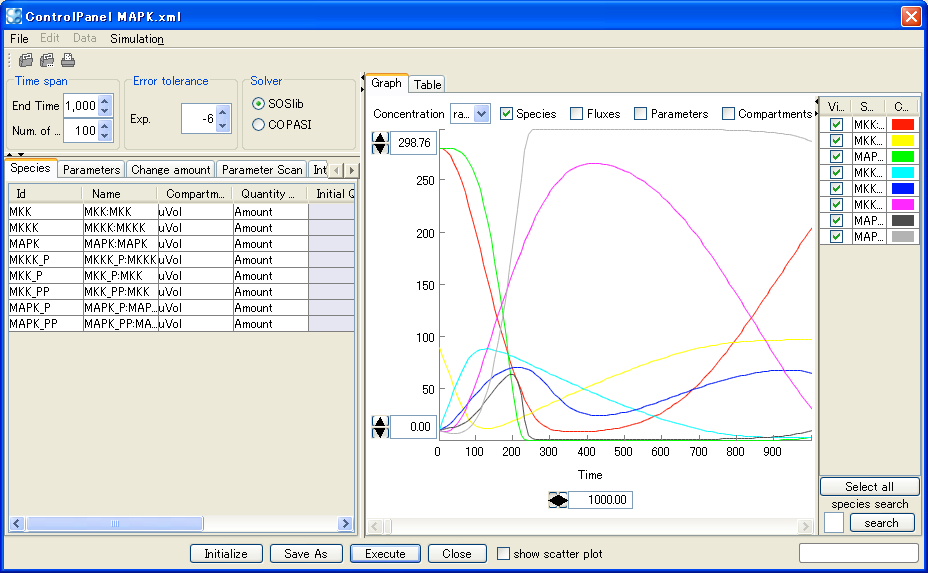Hide the green MAP series checkbox
The width and height of the screenshot is (928, 573).
[x=836, y=156]
